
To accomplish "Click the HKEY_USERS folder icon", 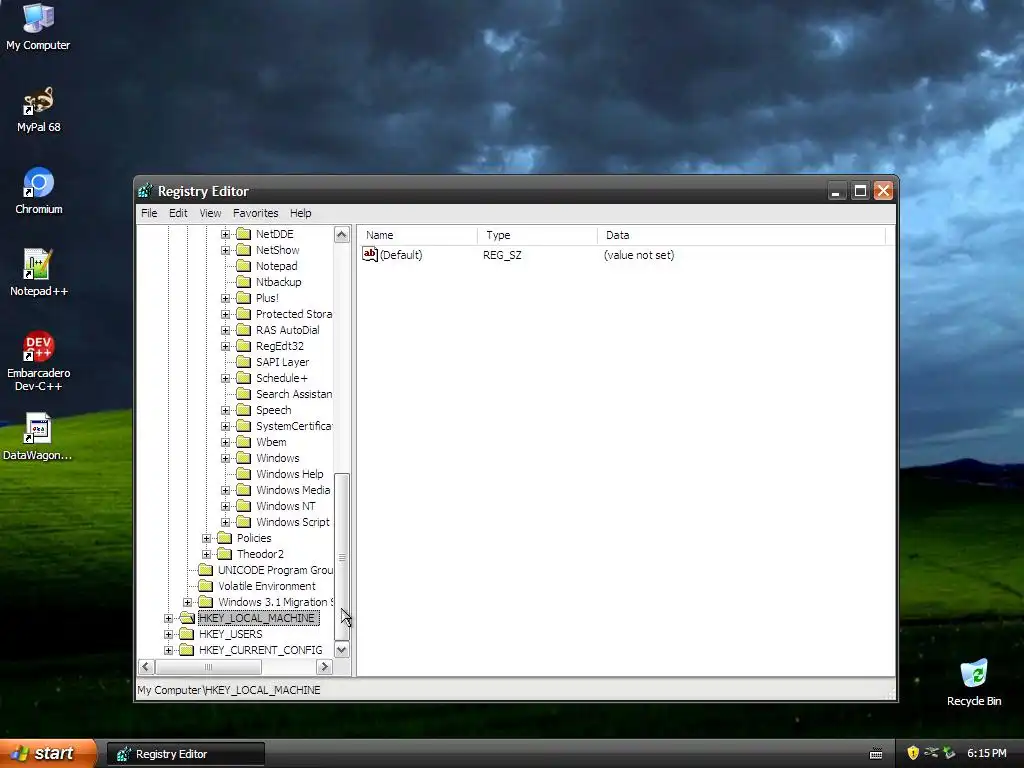I will point(187,634).
